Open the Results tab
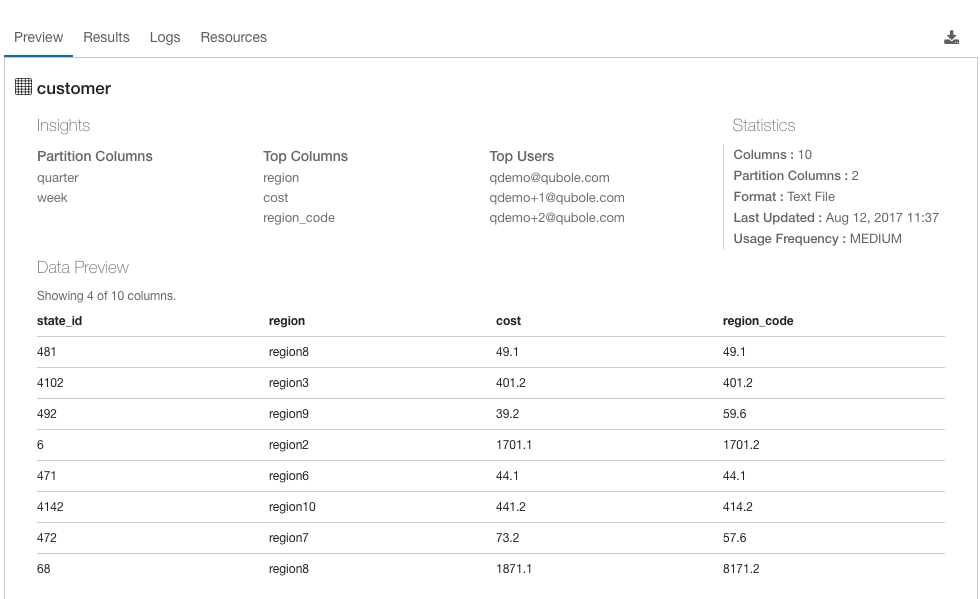The width and height of the screenshot is (980, 599). 106,38
